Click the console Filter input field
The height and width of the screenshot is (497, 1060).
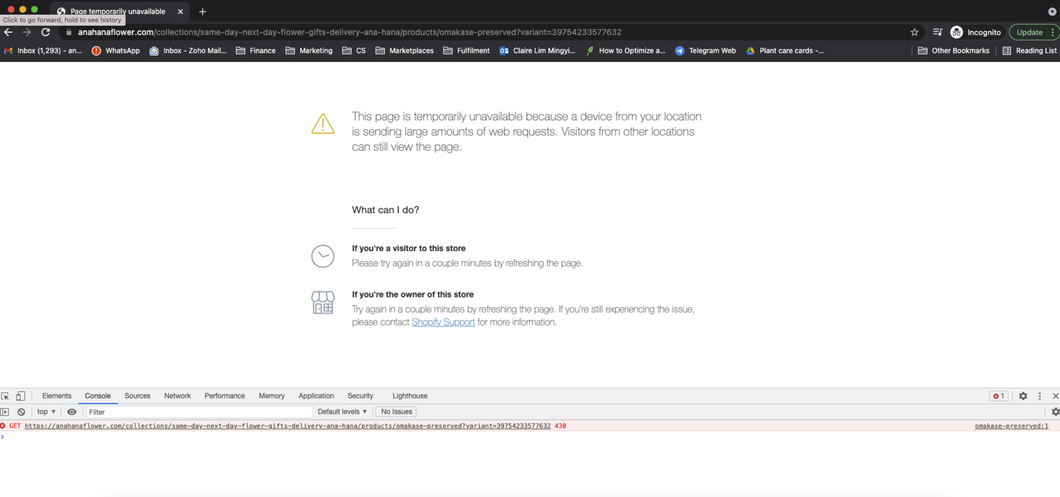coord(198,412)
